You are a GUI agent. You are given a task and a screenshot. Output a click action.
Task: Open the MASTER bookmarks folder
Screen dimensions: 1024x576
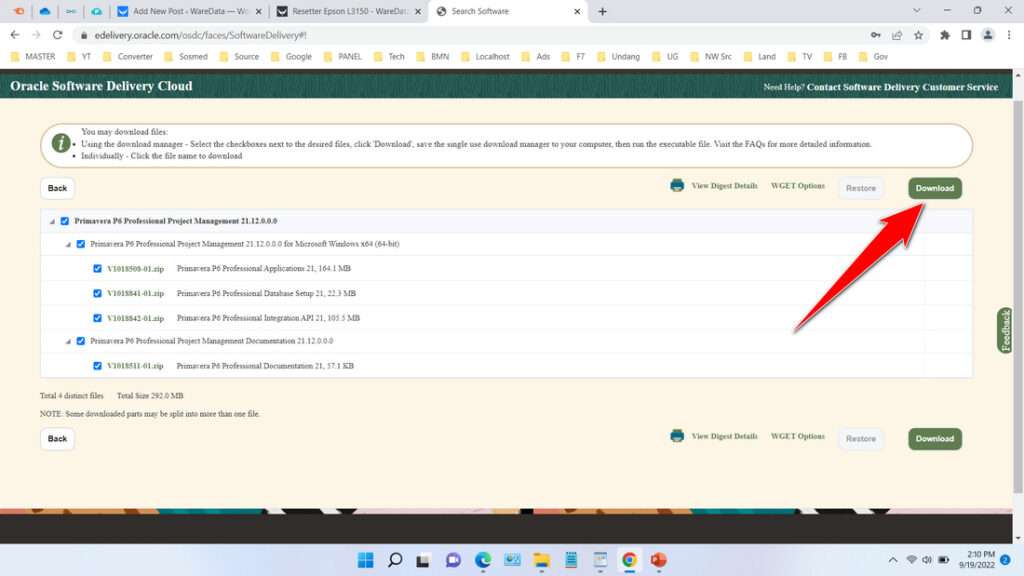click(33, 57)
